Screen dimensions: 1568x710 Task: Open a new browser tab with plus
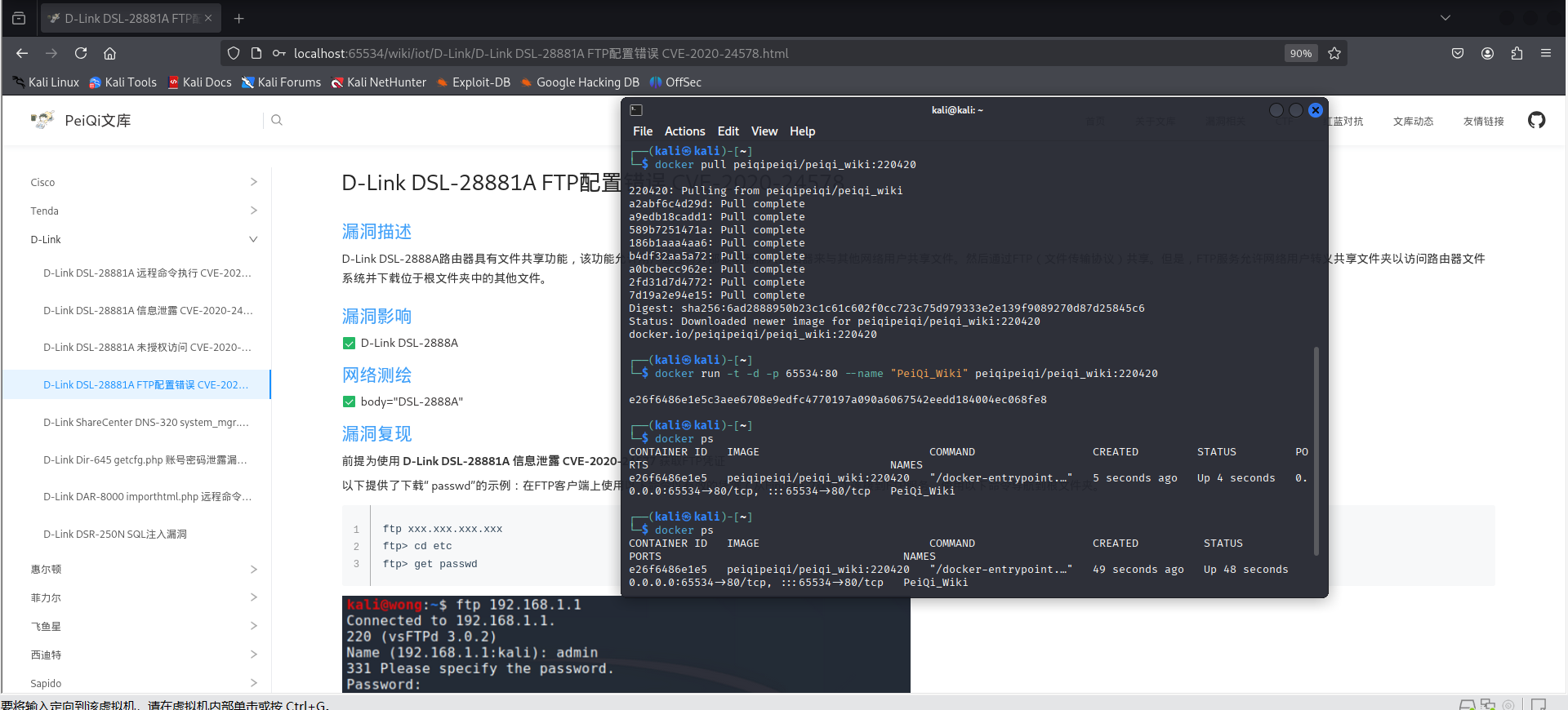coord(239,18)
